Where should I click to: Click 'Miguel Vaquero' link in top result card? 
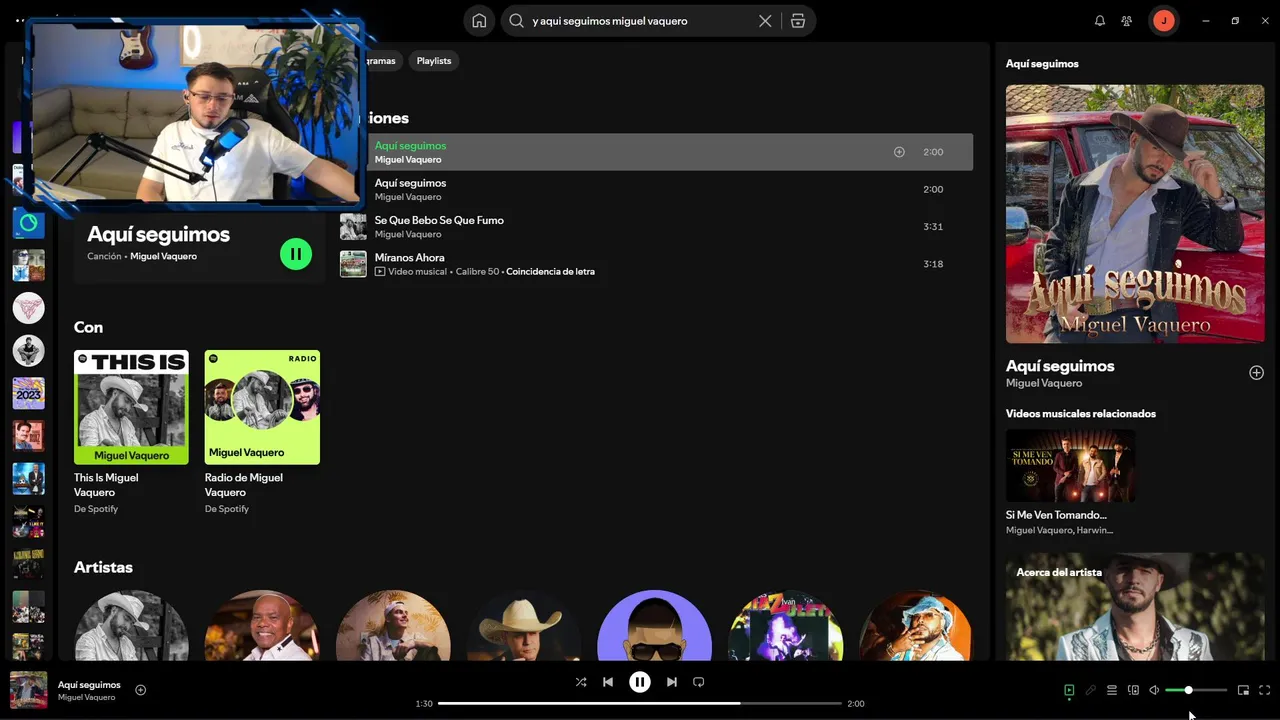[x=163, y=257]
